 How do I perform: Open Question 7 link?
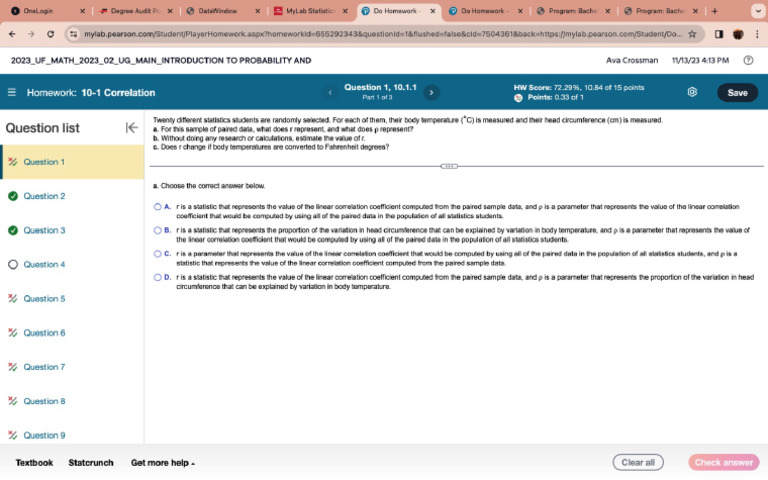coord(44,367)
